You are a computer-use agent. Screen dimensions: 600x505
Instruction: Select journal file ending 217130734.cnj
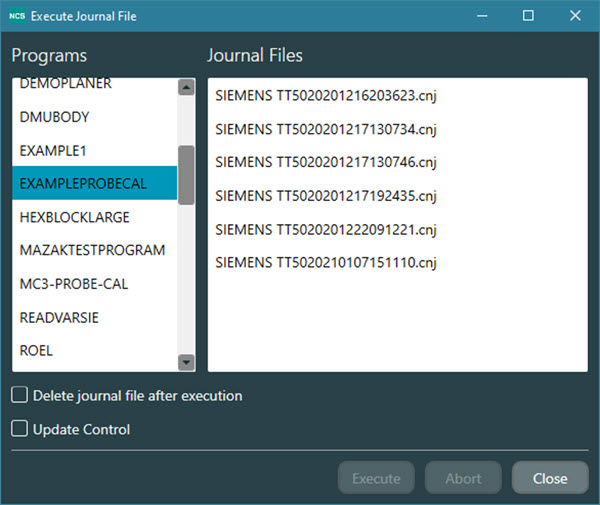coord(326,129)
